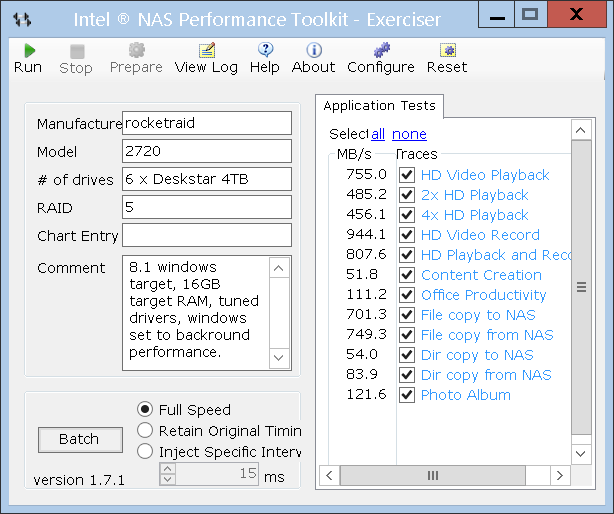This screenshot has width=614, height=514.
Task: Click Model field containing 2720
Action: (x=207, y=151)
